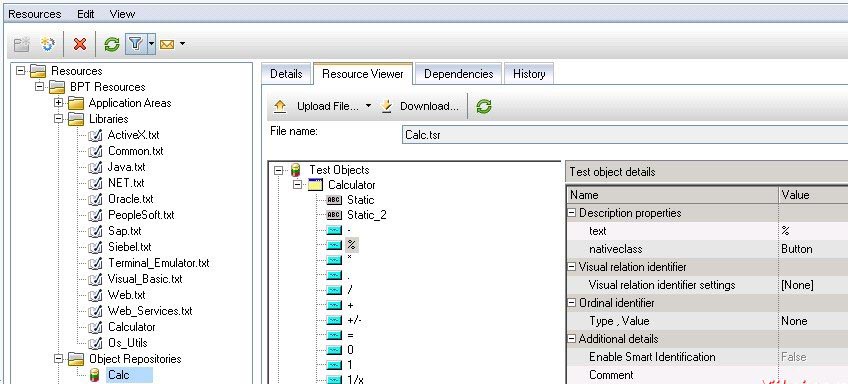This screenshot has height=384, width=848.
Task: Select the Static_2 test object icon
Action: tap(335, 215)
